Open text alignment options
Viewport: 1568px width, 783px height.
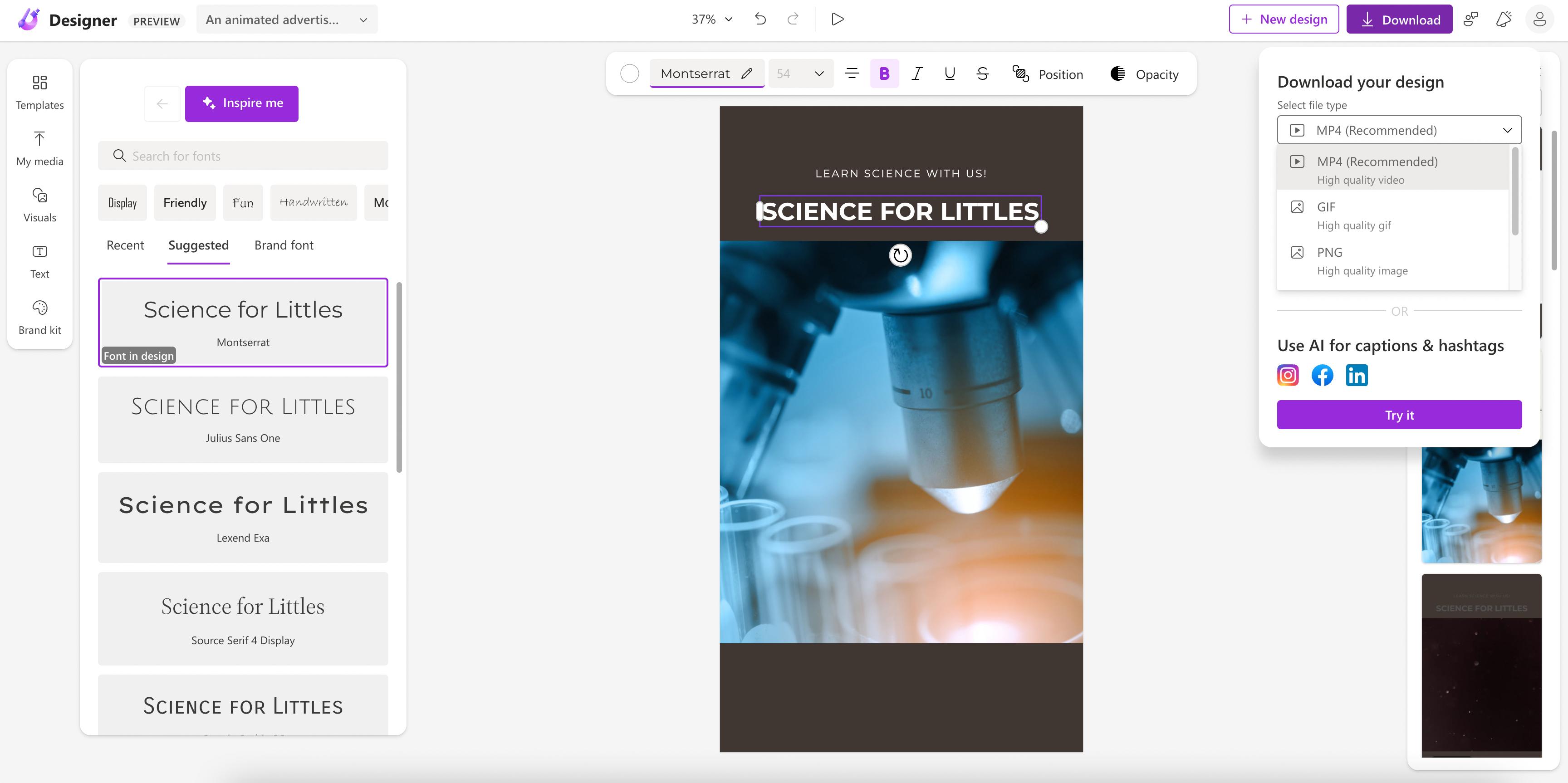(852, 74)
